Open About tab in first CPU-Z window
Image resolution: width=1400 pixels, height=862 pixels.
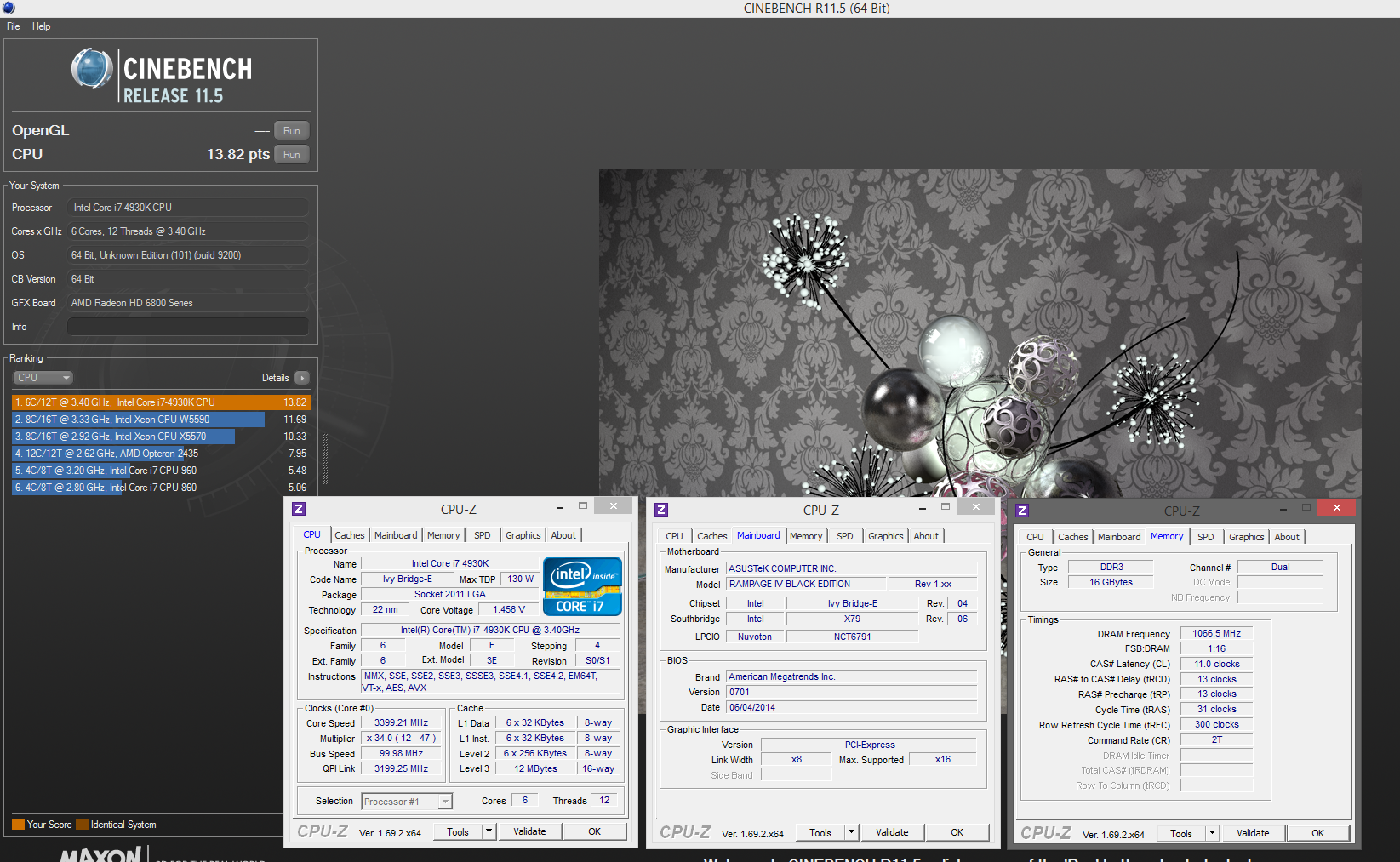pyautogui.click(x=563, y=535)
